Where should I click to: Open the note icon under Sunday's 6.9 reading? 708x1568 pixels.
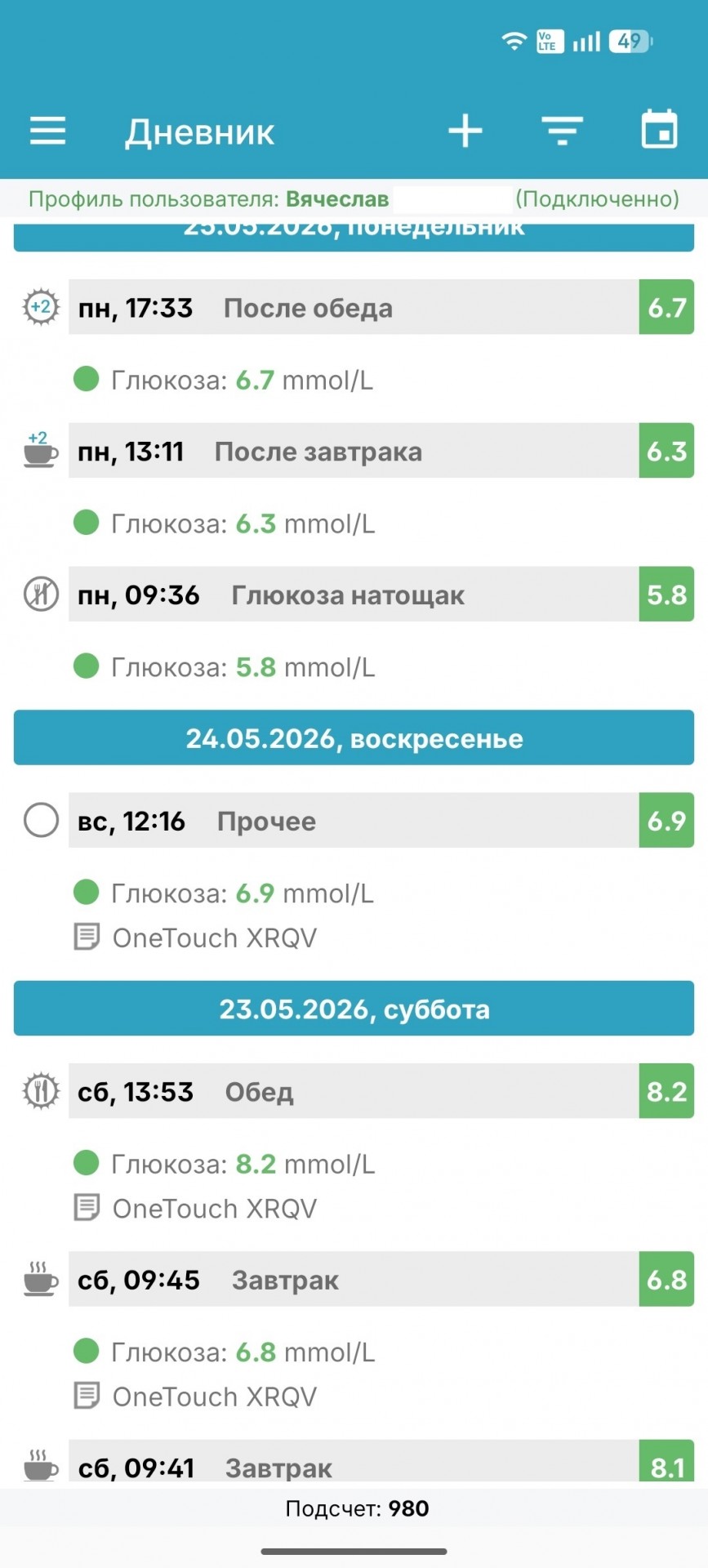click(x=87, y=937)
